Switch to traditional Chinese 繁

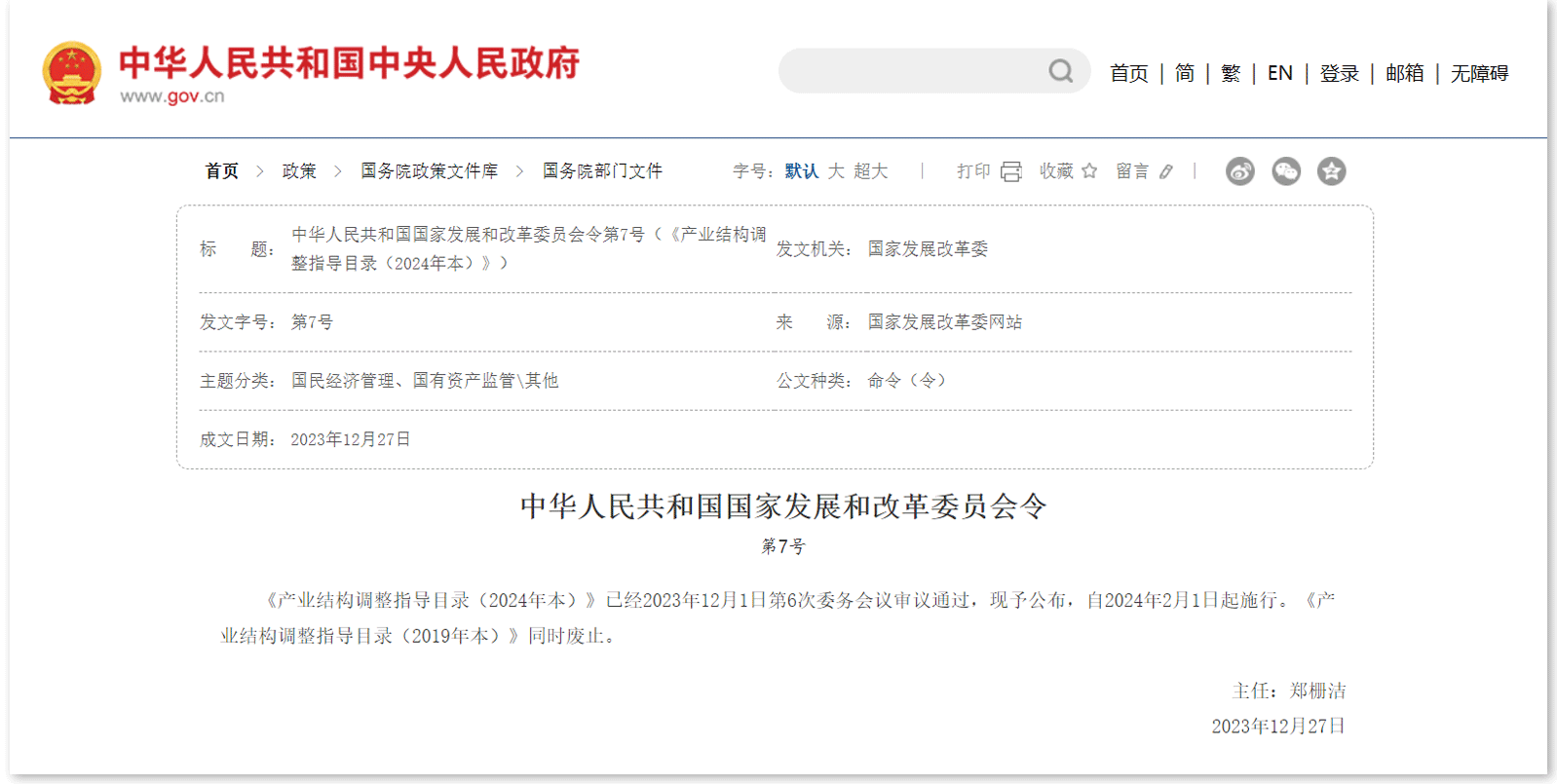(x=1231, y=73)
